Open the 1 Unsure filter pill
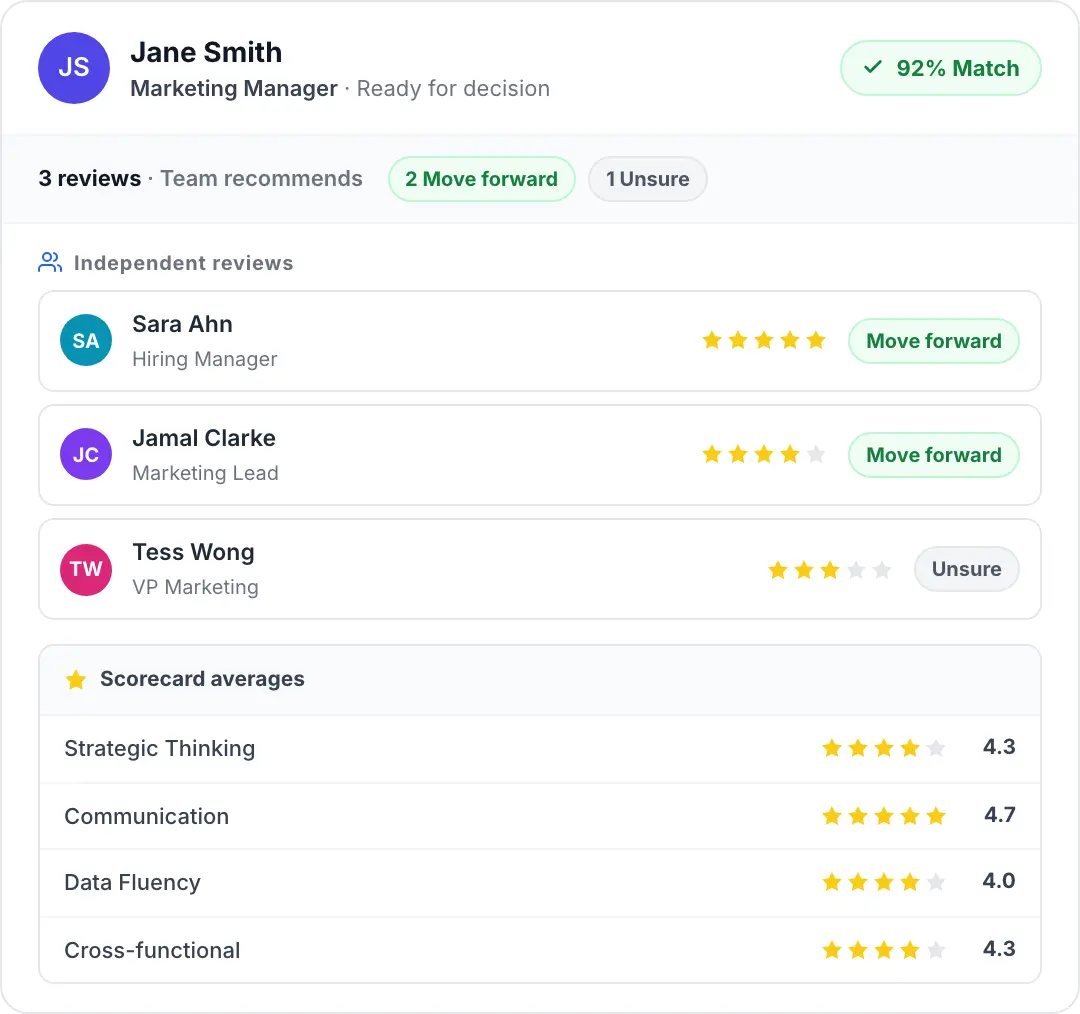Screen dimensions: 1080x1014 [x=647, y=179]
